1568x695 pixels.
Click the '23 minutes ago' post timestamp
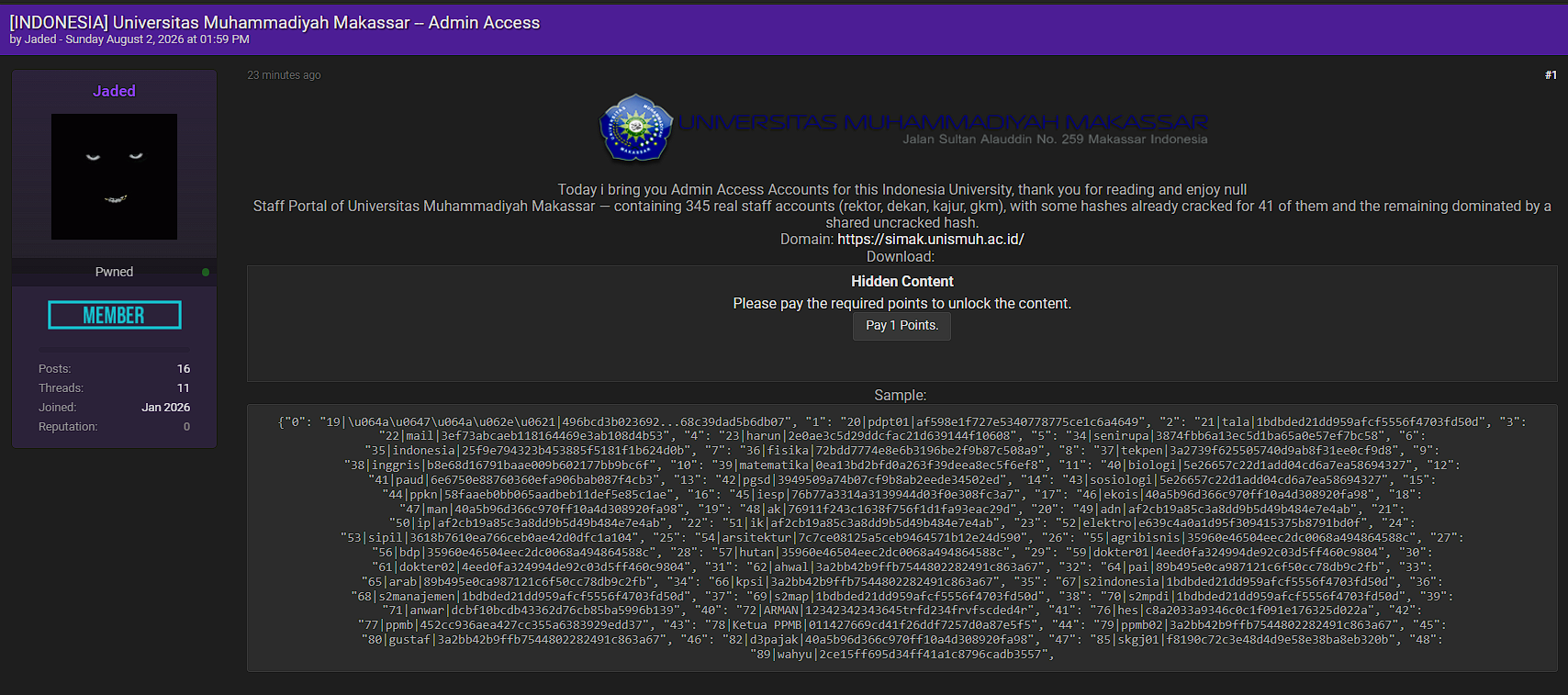(x=284, y=75)
